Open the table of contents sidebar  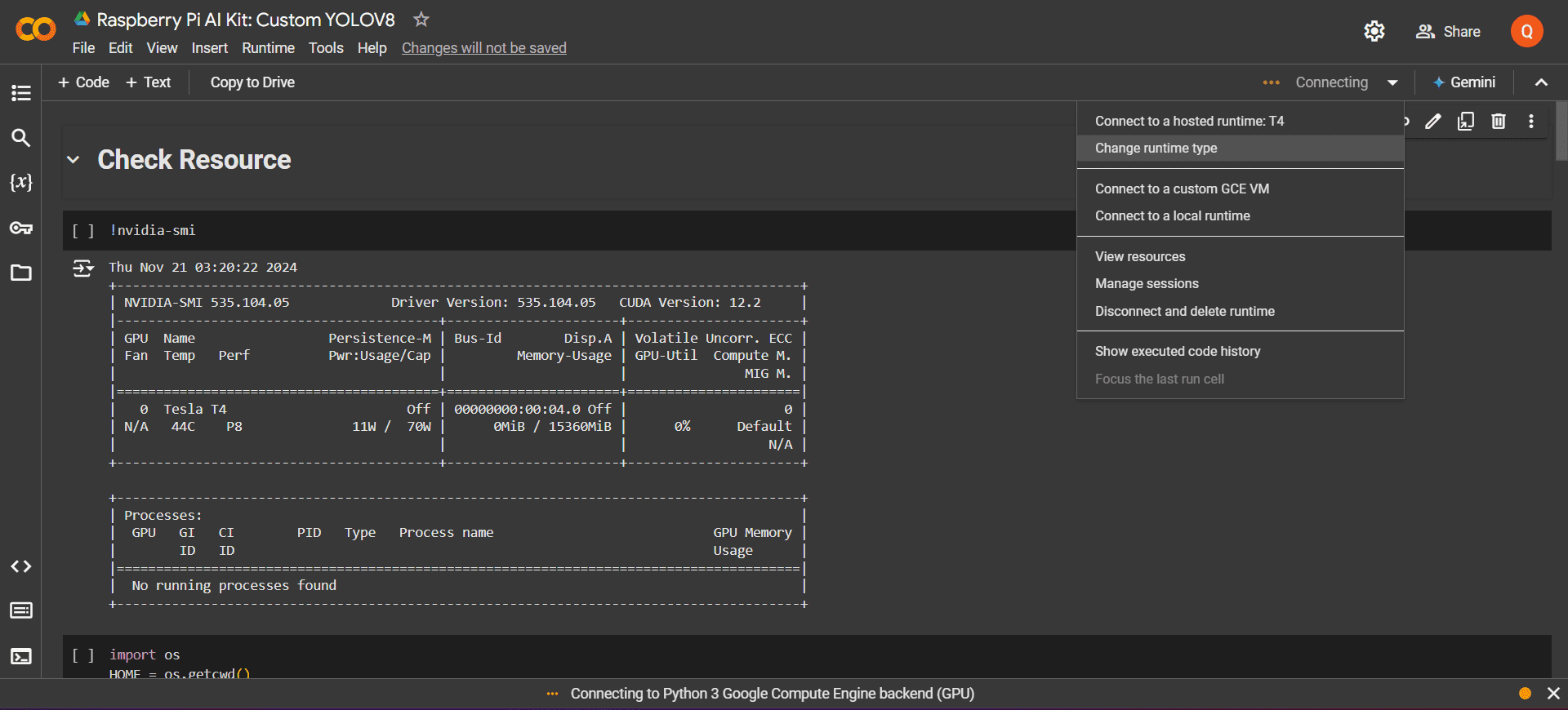[x=21, y=93]
